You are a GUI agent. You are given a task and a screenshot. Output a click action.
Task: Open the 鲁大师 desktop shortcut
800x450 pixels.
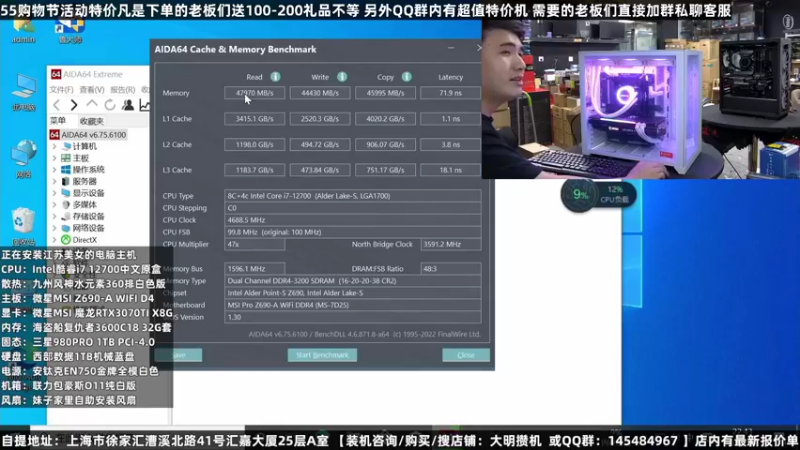(70, 32)
